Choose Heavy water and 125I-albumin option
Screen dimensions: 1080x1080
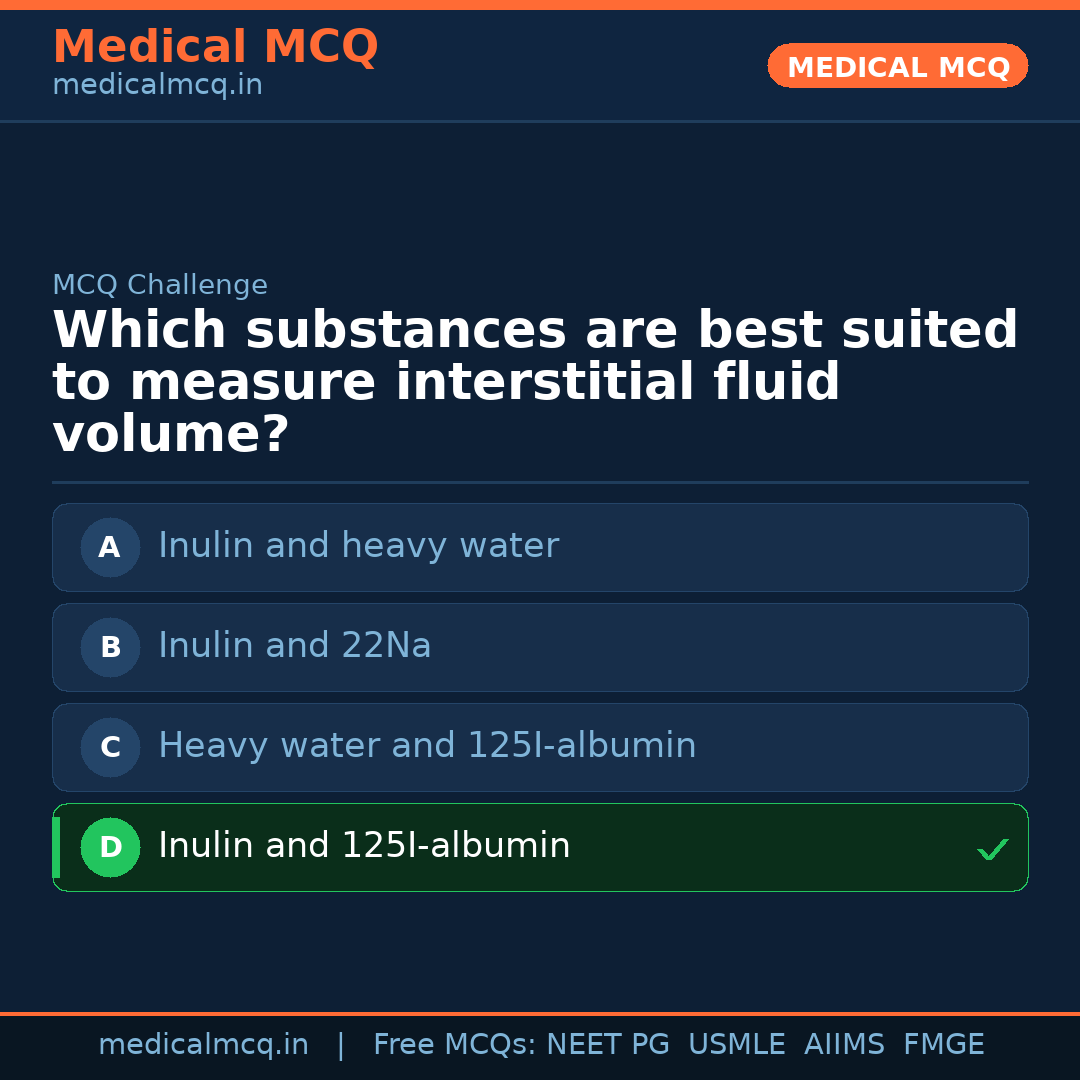(x=427, y=746)
